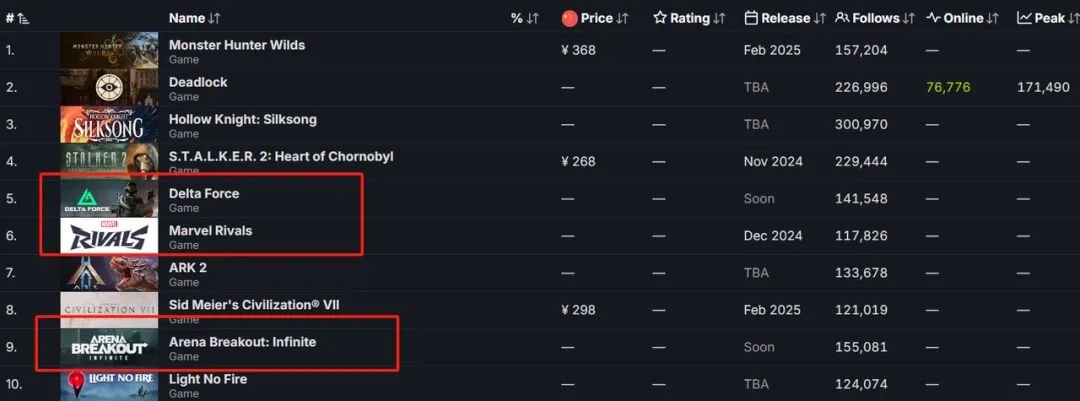Click the sort arrows next to percent sign
This screenshot has height=401, width=1080.
point(533,18)
